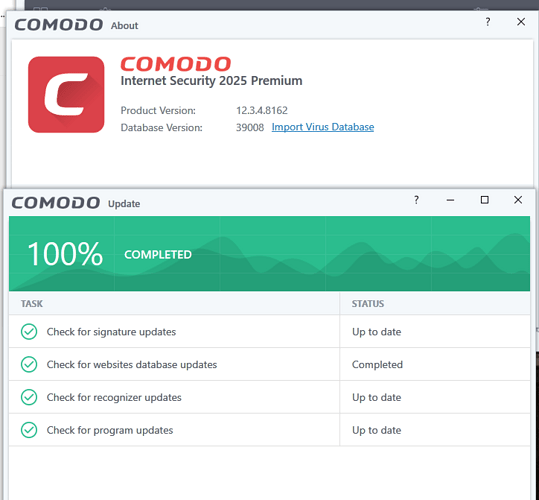The image size is (539, 500).
Task: Click the Import Virus Database link
Action: point(322,127)
